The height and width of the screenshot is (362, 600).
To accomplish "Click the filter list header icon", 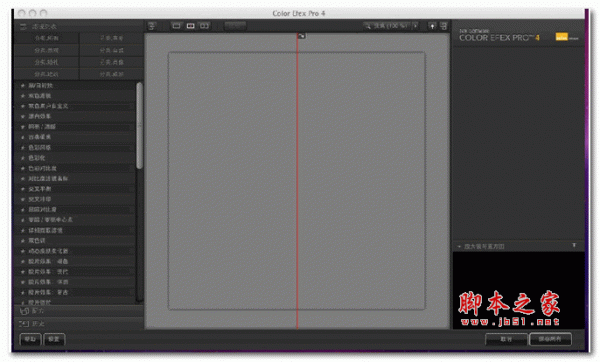I will (x=24, y=26).
